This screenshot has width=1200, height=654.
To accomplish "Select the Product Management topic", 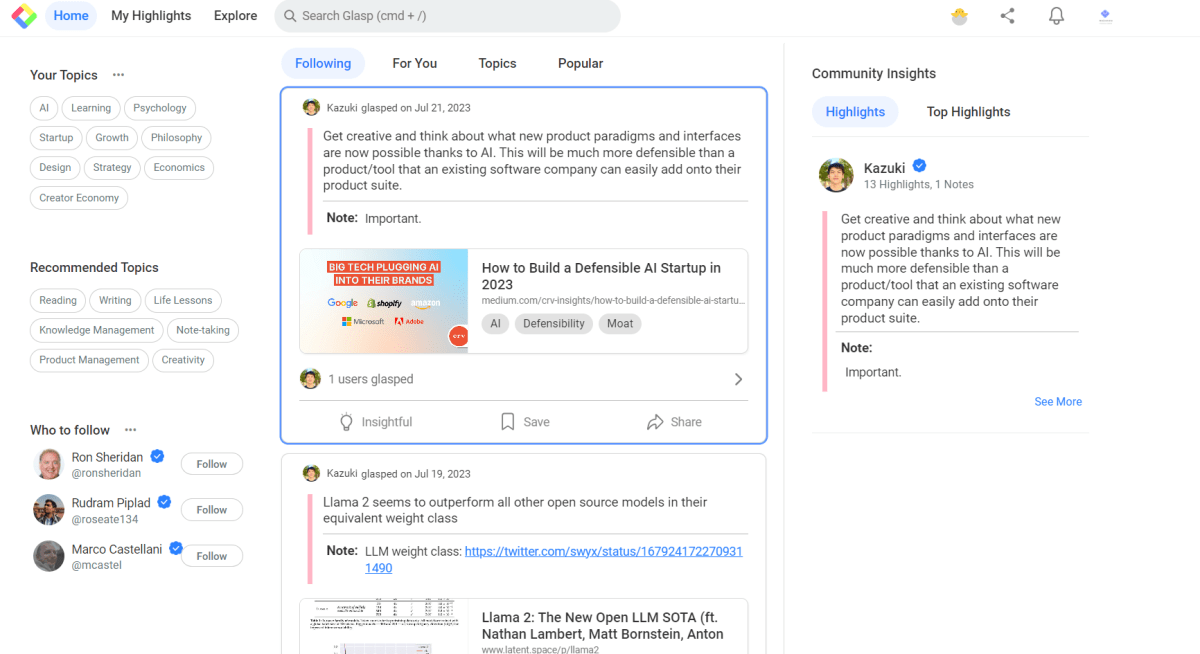I will pyautogui.click(x=89, y=360).
